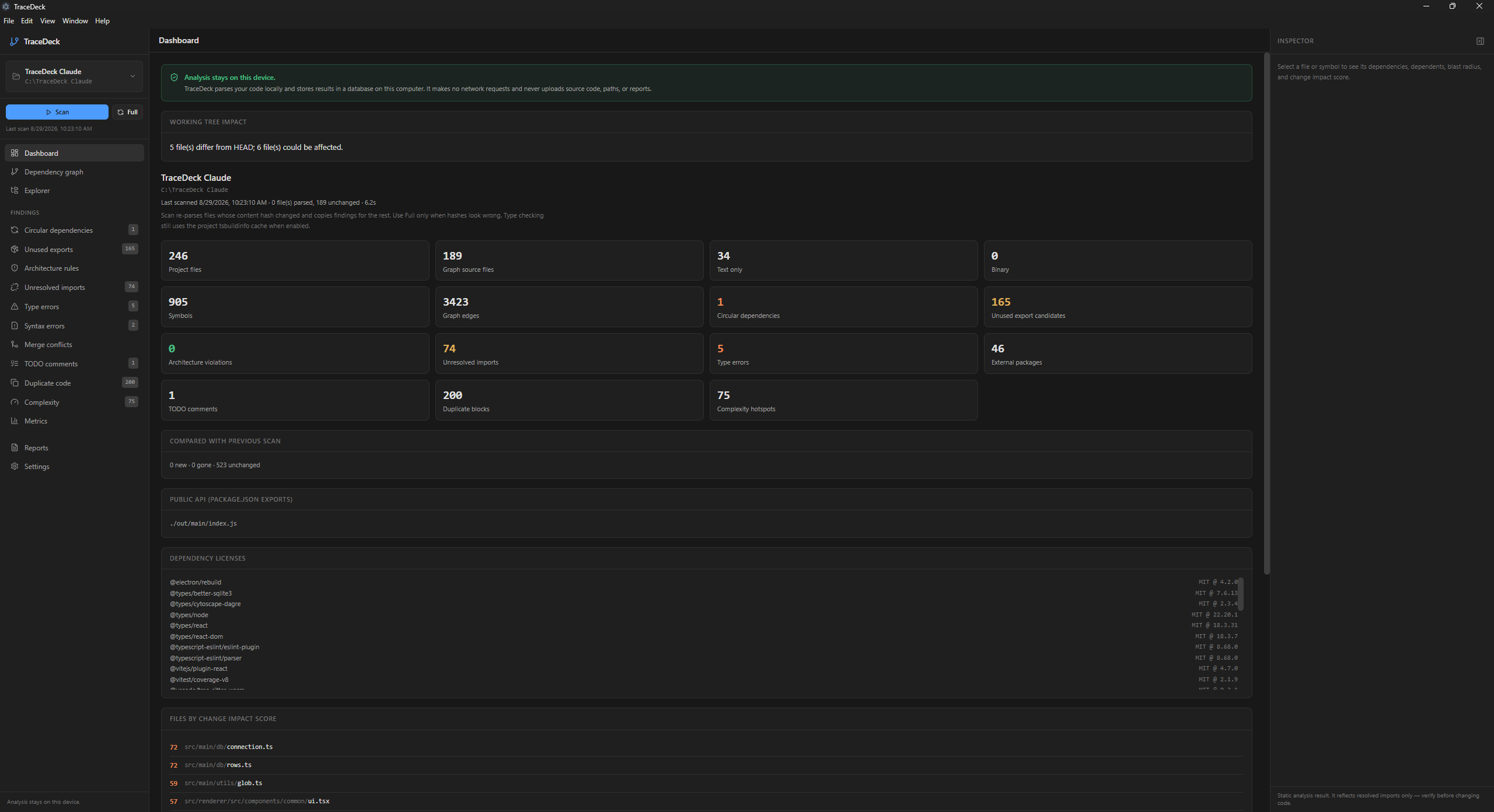Open the 1 Circular dependencies card

pos(843,307)
